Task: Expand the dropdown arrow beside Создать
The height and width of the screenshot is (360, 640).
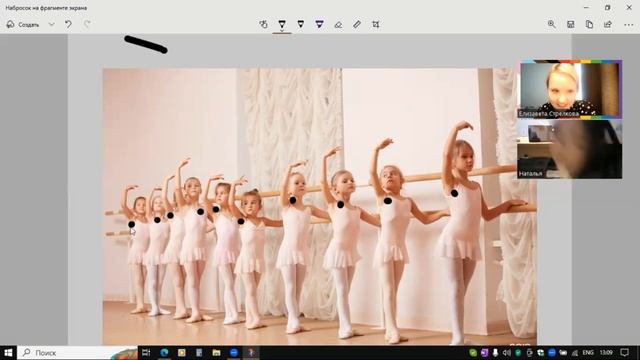Action: pos(51,24)
